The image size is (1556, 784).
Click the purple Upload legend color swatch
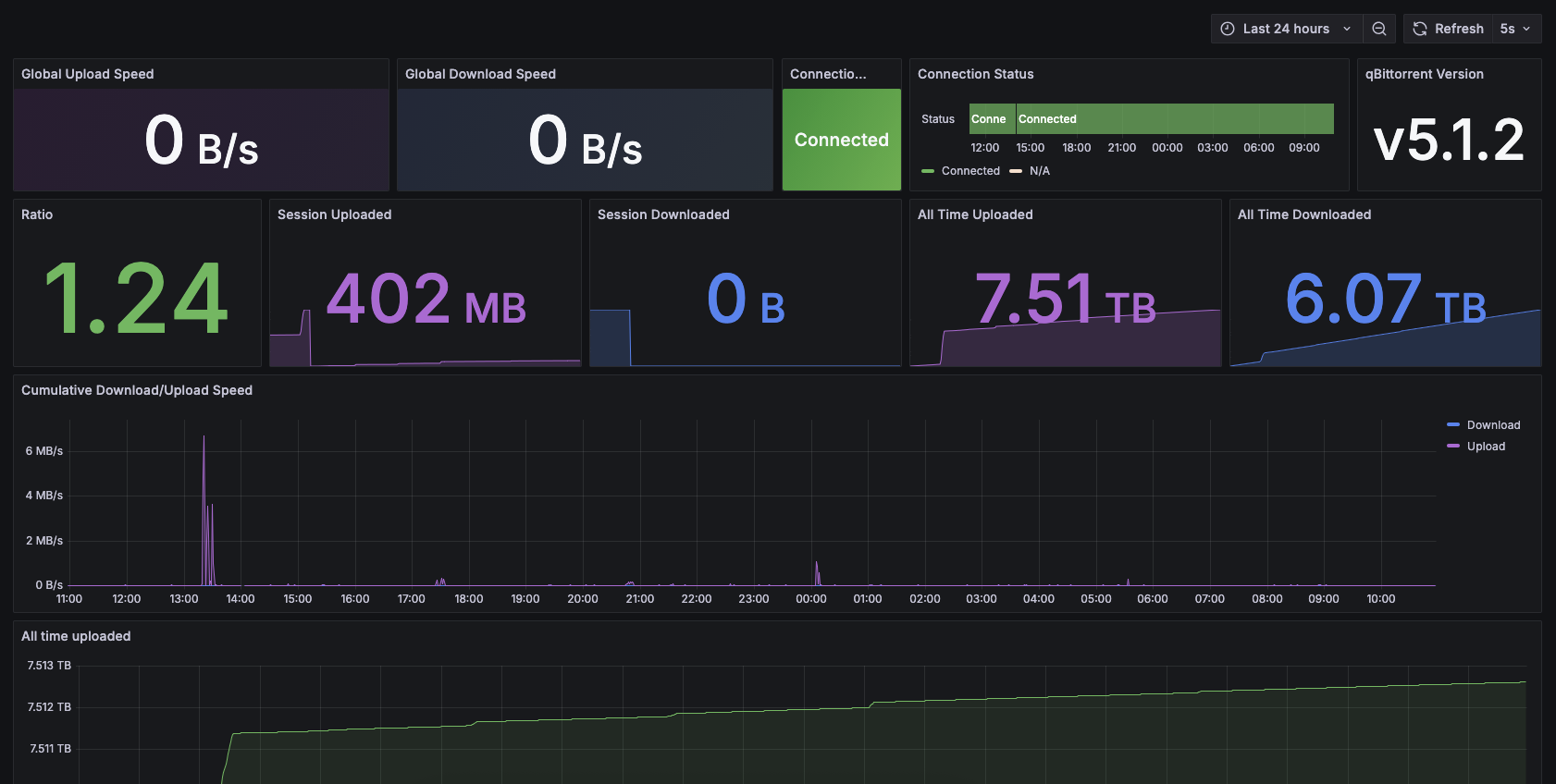pos(1452,447)
